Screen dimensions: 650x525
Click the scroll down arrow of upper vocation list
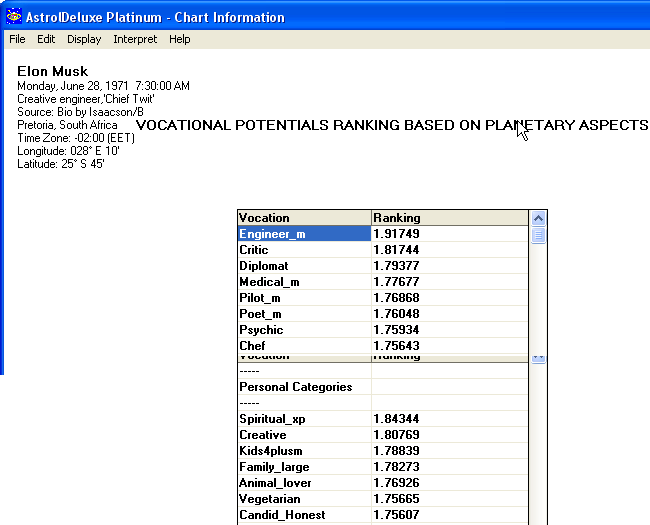coord(538,358)
